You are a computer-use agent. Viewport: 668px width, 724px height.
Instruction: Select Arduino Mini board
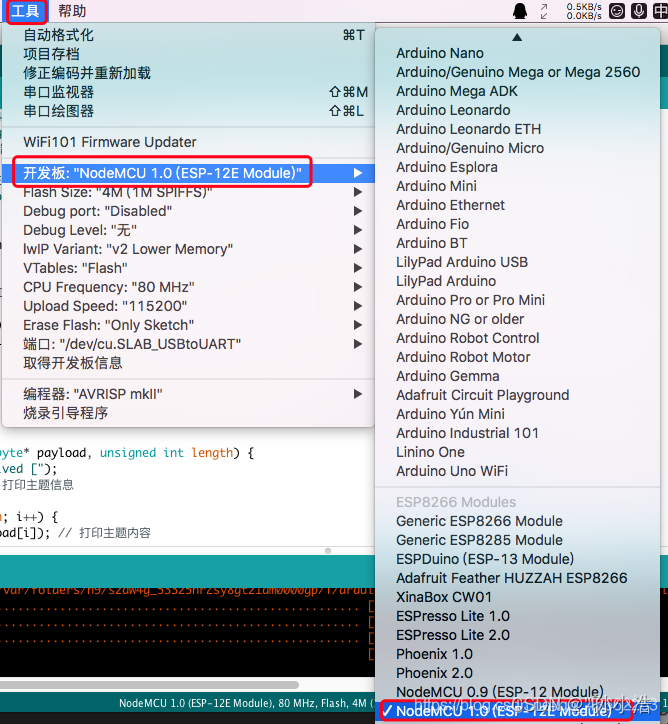coord(518,186)
